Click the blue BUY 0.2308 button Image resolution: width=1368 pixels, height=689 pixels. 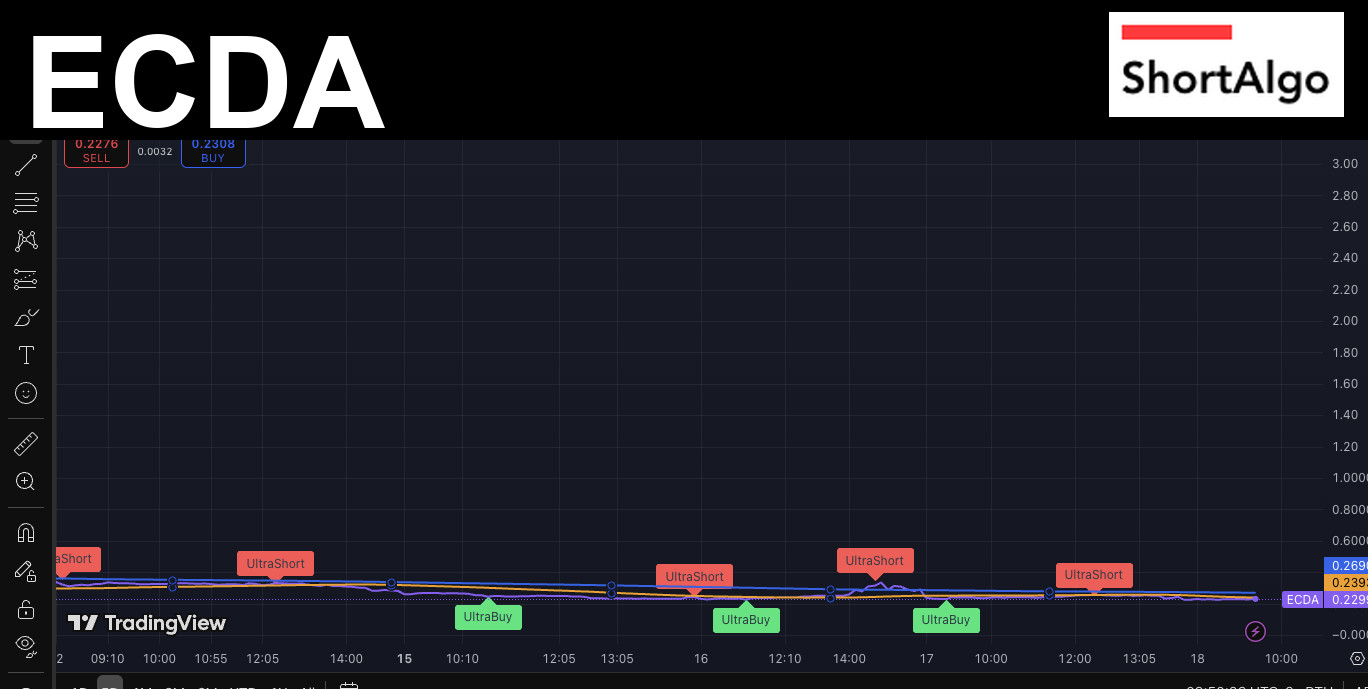pyautogui.click(x=213, y=151)
